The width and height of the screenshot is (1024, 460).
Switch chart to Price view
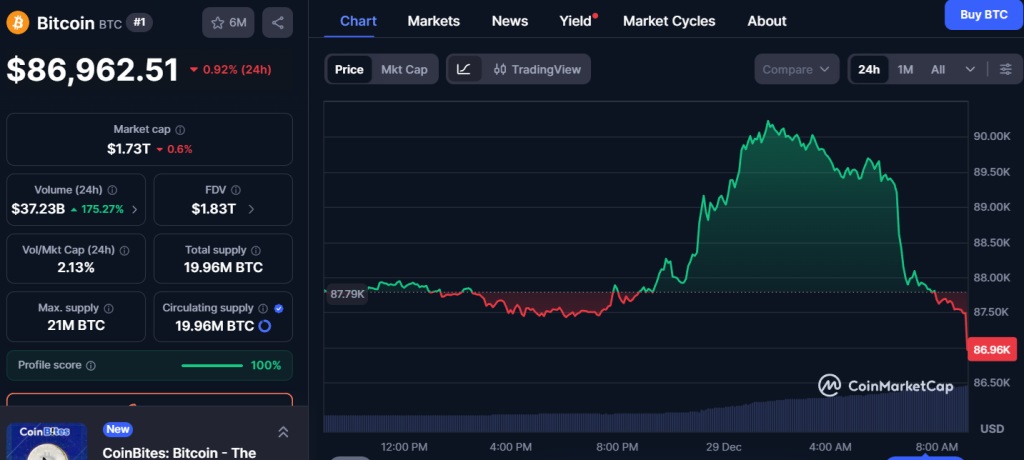[x=349, y=69]
